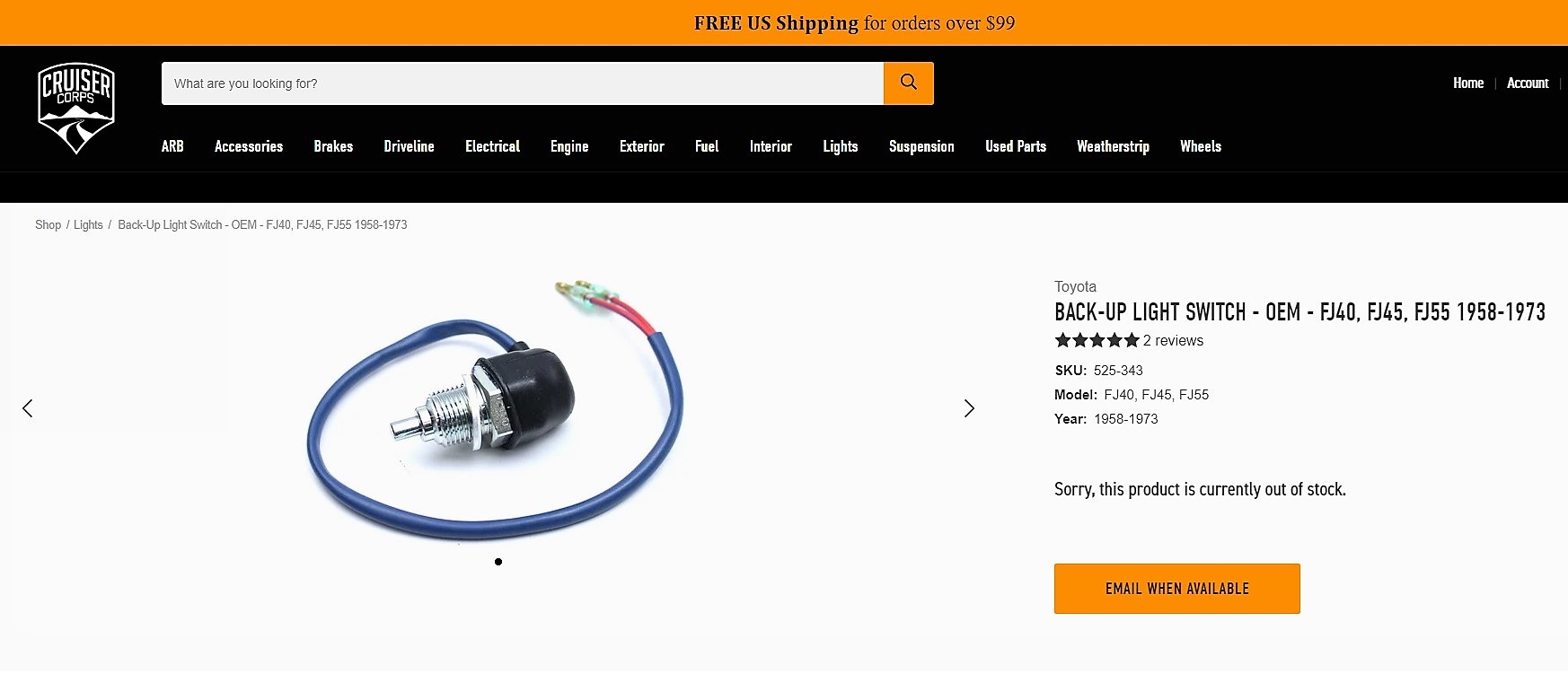This screenshot has height=700, width=1568.
Task: Open the Cruiser Corps logo homepage
Action: [76, 108]
